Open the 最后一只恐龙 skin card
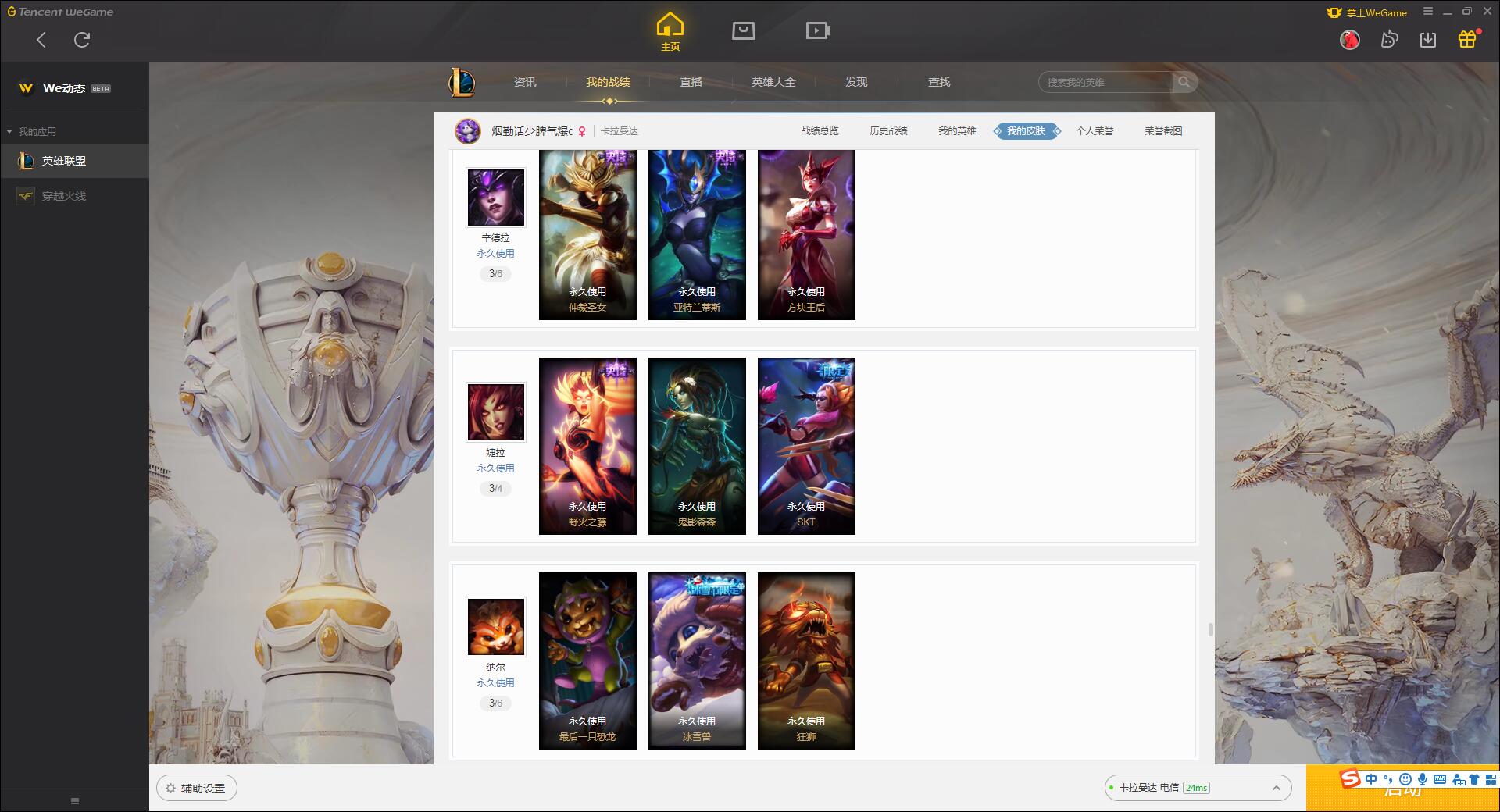The image size is (1500, 812). tap(587, 661)
